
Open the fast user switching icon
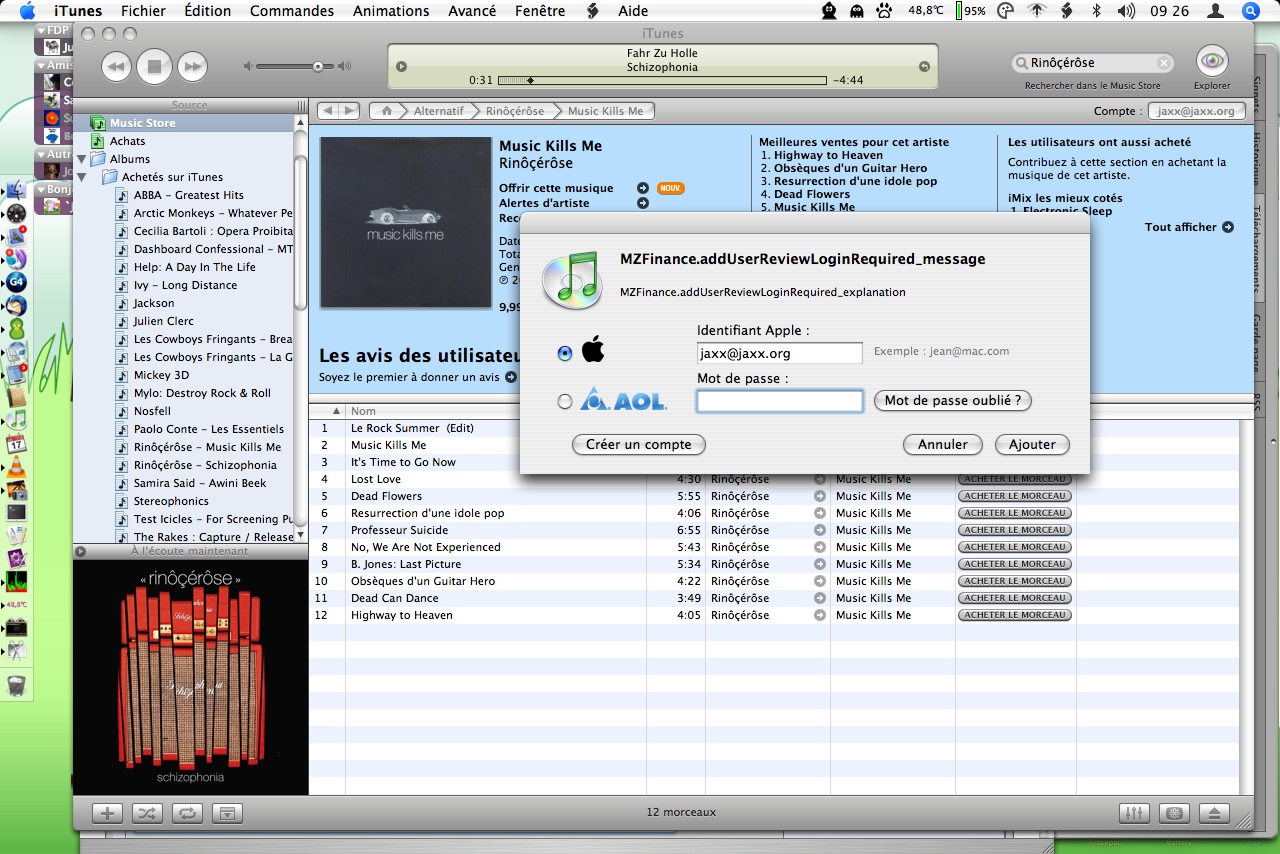1216,11
